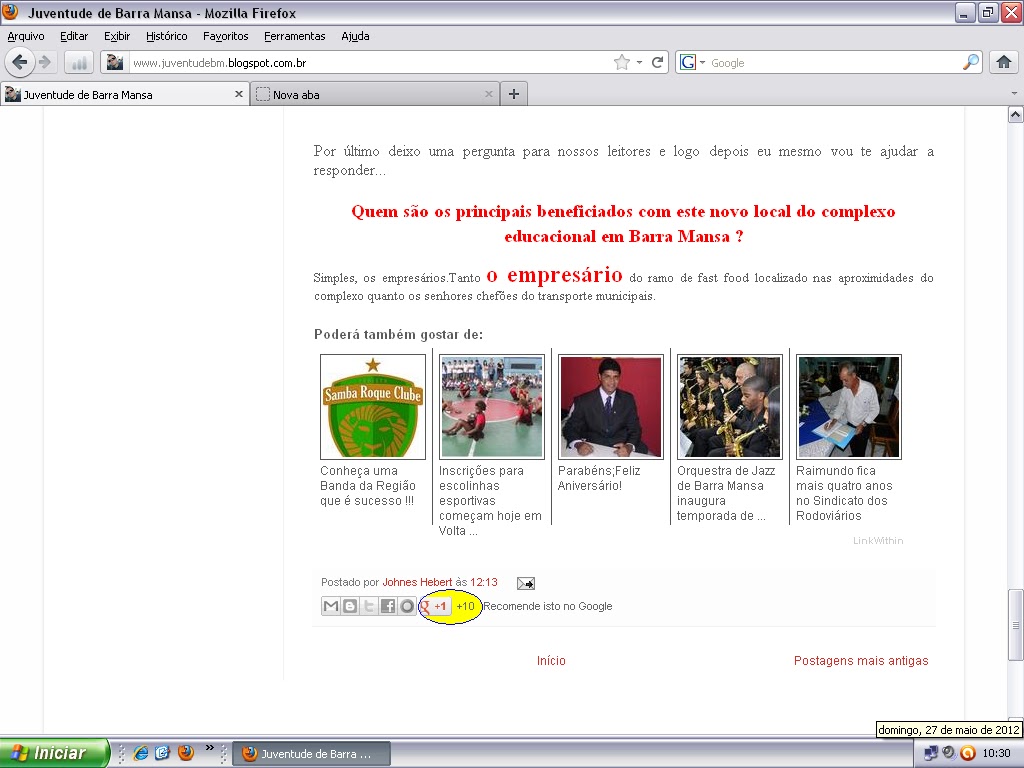Screen dimensions: 1024x768
Task: Launch Internet Explorer from quick launch
Action: click(x=140, y=753)
